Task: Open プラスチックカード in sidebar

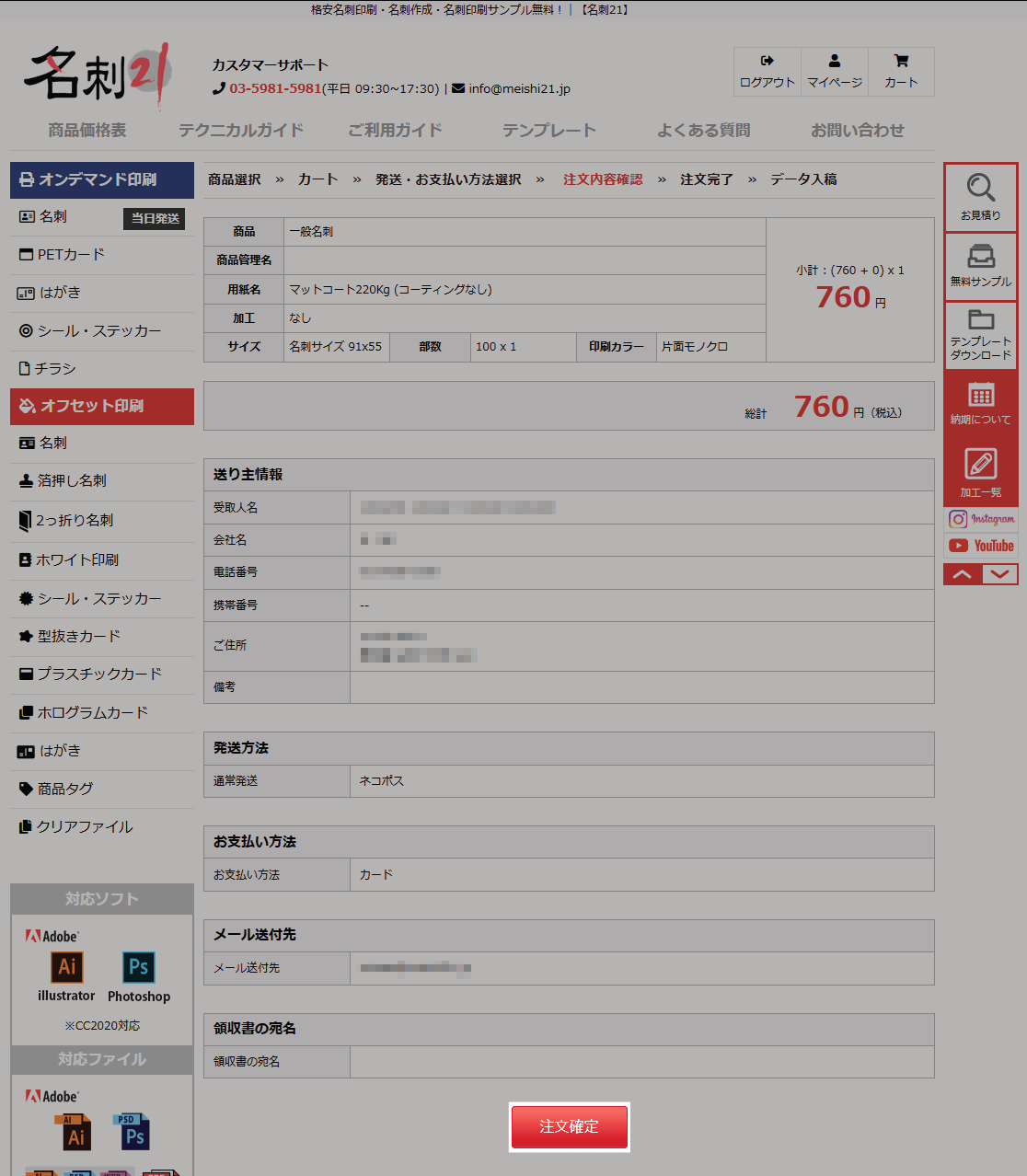Action: 102,674
